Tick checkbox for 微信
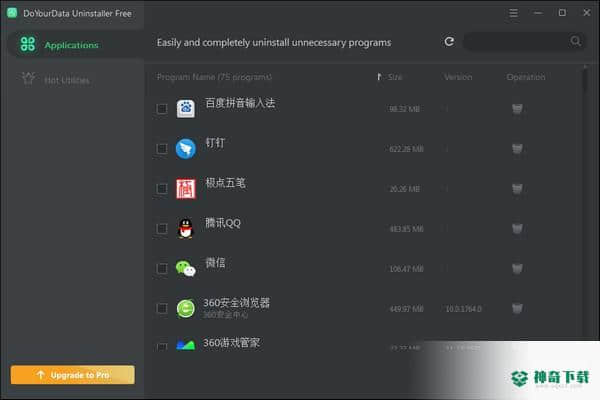 (x=162, y=268)
